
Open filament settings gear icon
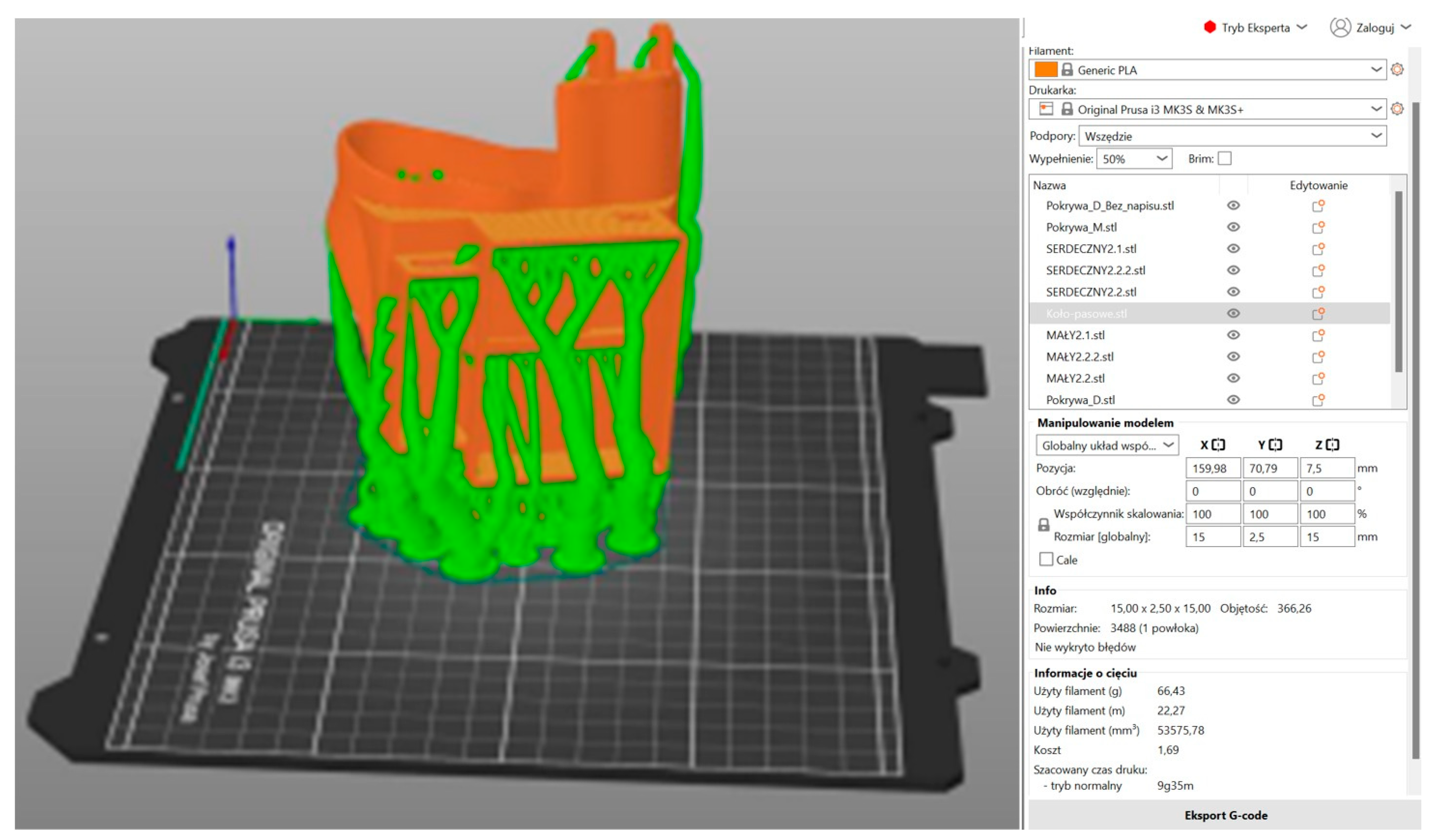(1397, 70)
